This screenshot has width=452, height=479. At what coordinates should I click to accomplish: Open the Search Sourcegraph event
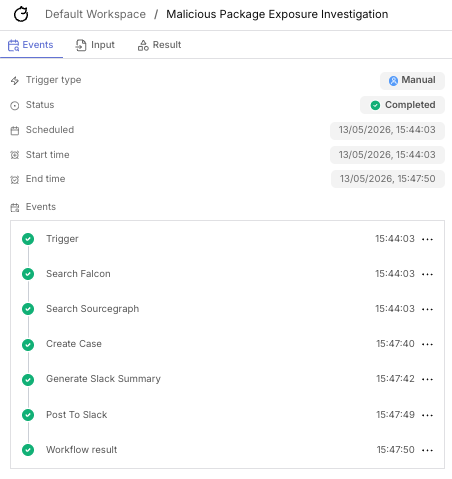pyautogui.click(x=227, y=309)
